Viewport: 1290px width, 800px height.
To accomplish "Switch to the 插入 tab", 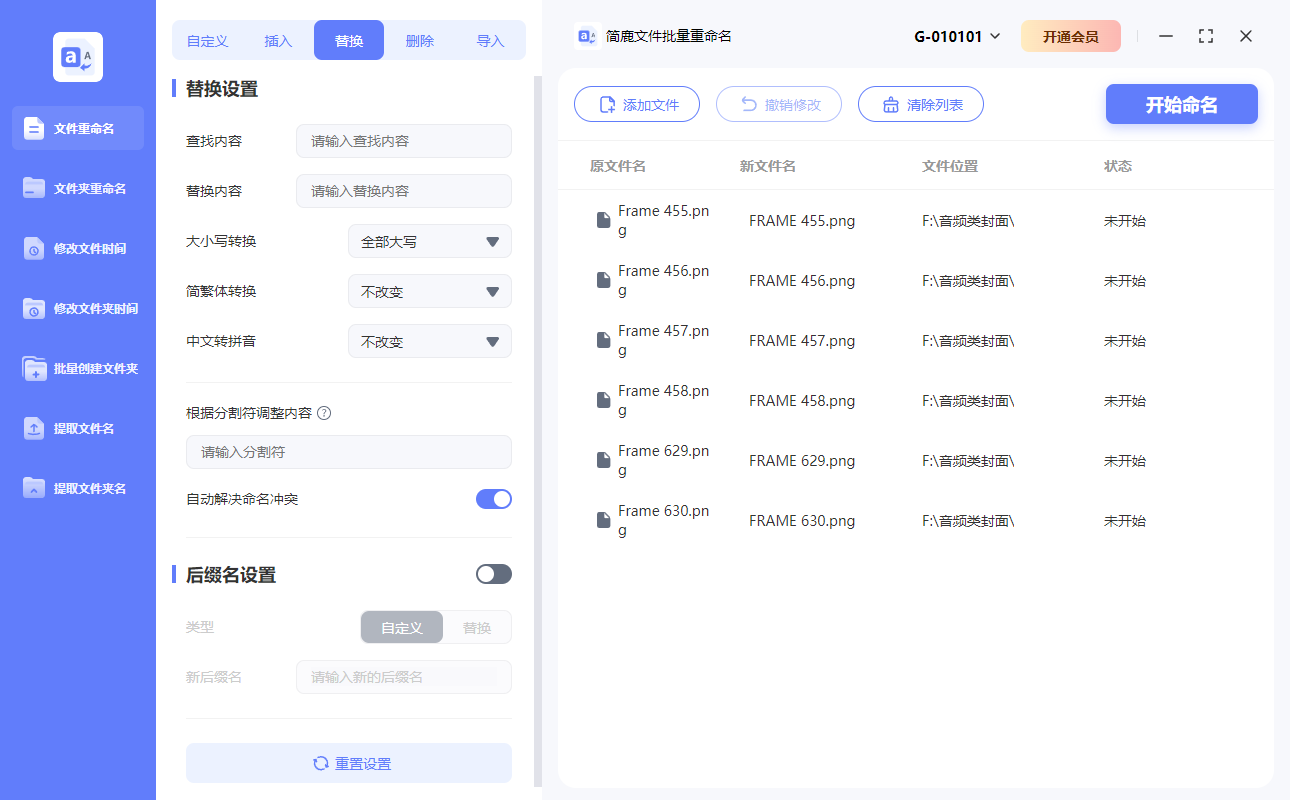I will point(277,40).
